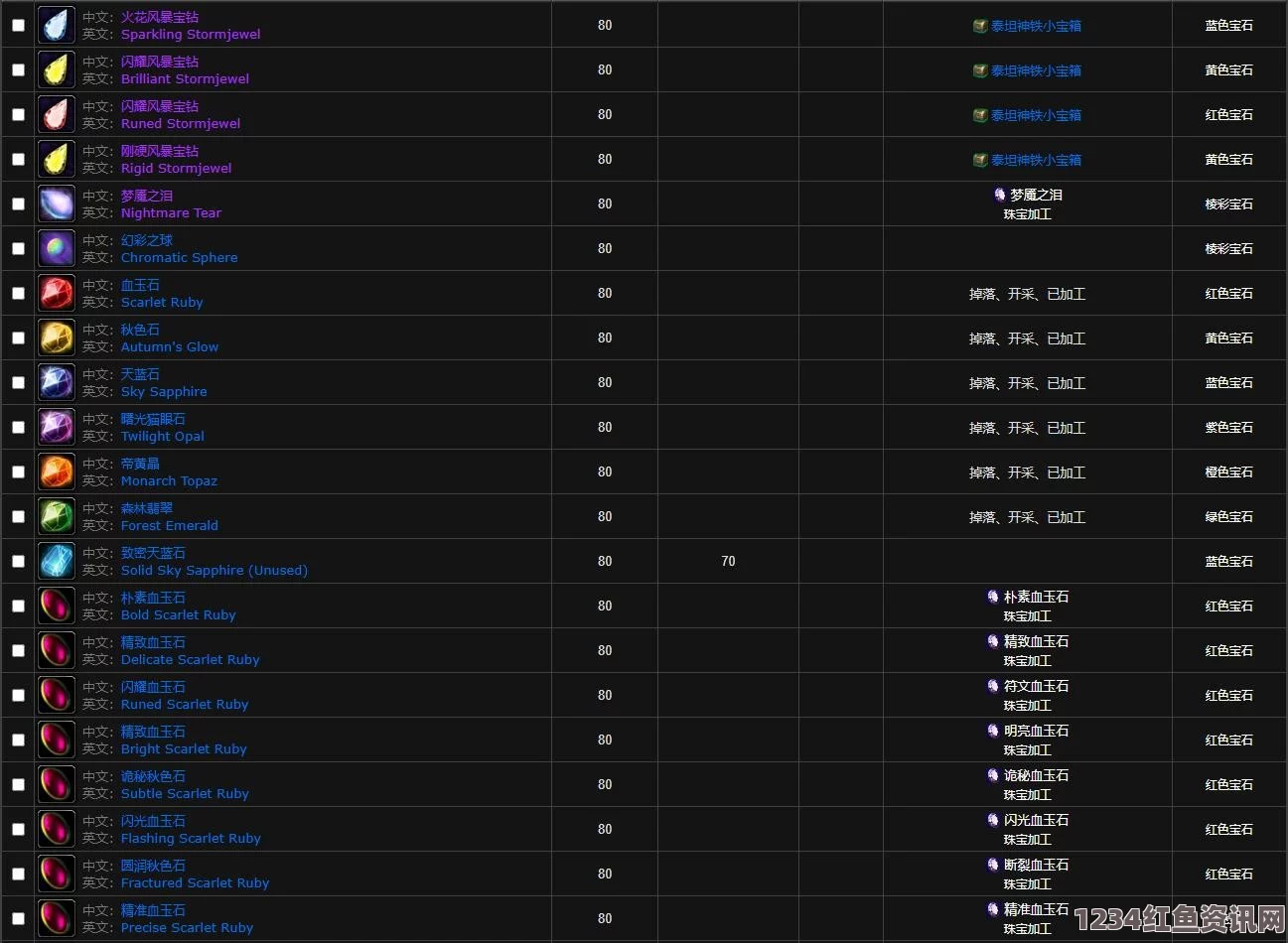Viewport: 1288px width, 943px height.
Task: Click the Precise Scarlet Ruby gem icon
Action: click(57, 918)
